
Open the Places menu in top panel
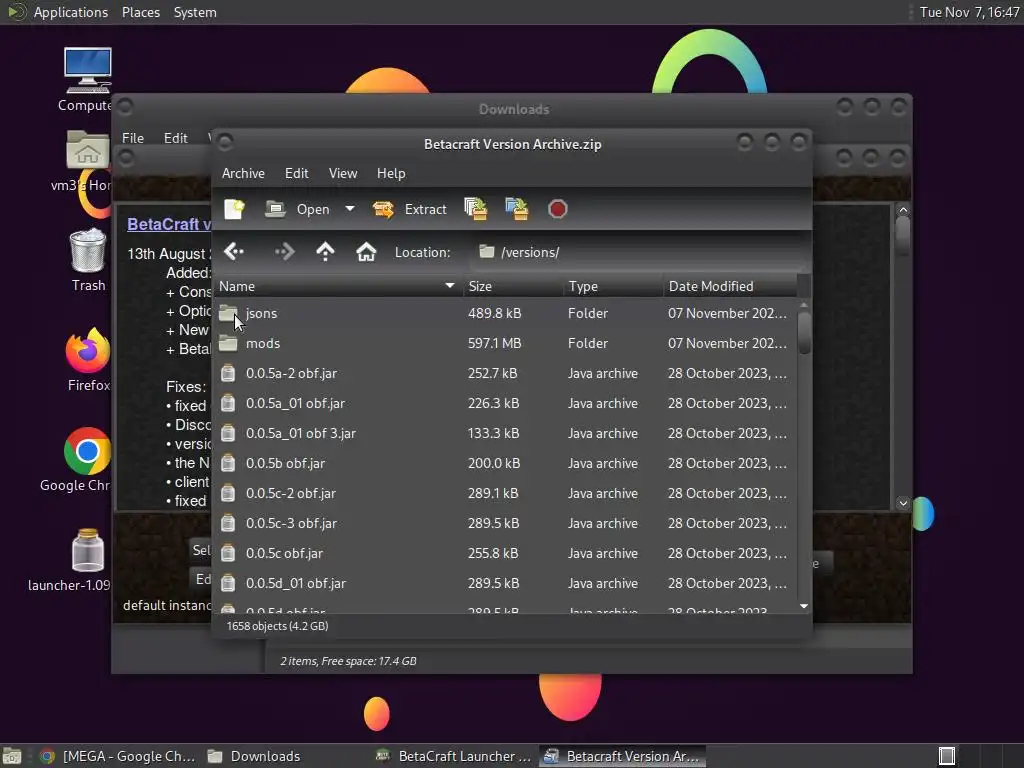point(140,12)
